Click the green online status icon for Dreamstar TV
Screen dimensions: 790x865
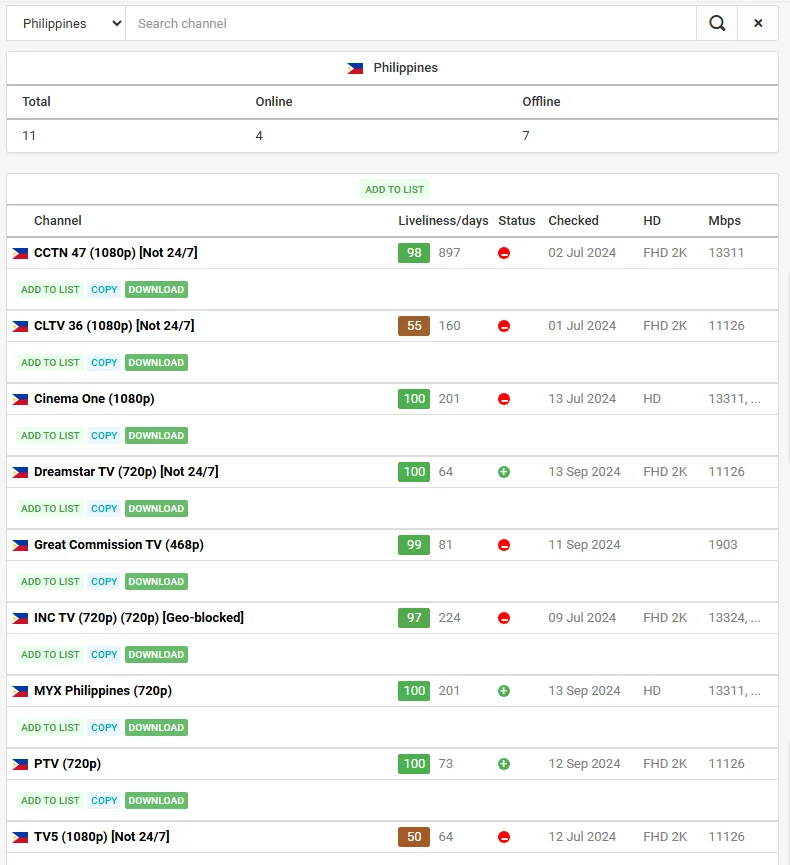[504, 472]
